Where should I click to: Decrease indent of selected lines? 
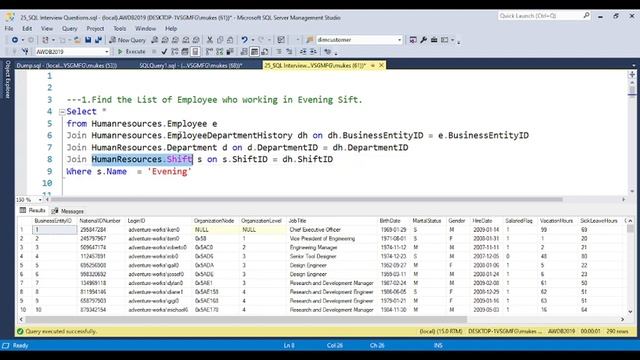click(303, 52)
